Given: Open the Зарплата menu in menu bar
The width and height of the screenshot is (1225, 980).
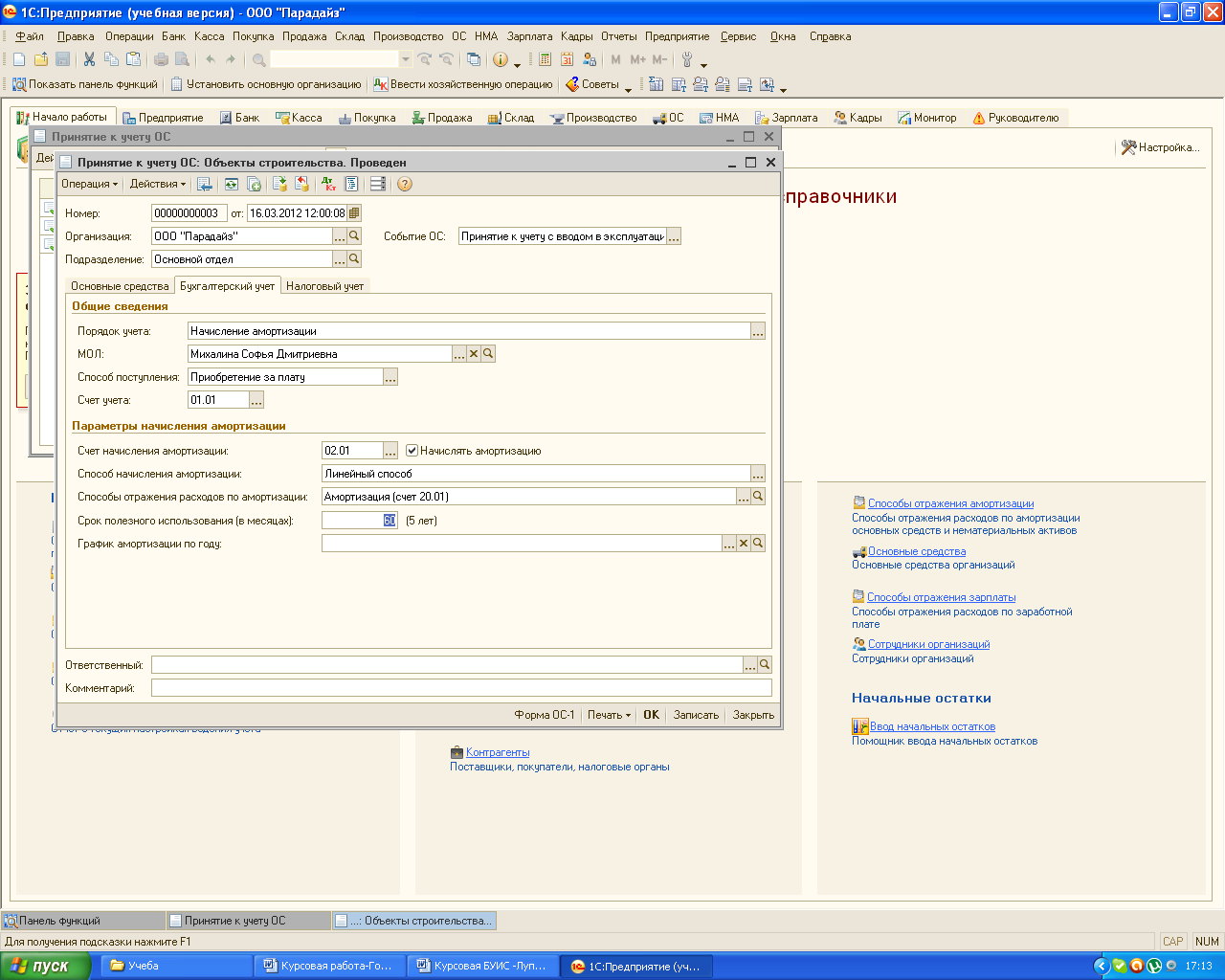Looking at the screenshot, I should click(x=529, y=36).
